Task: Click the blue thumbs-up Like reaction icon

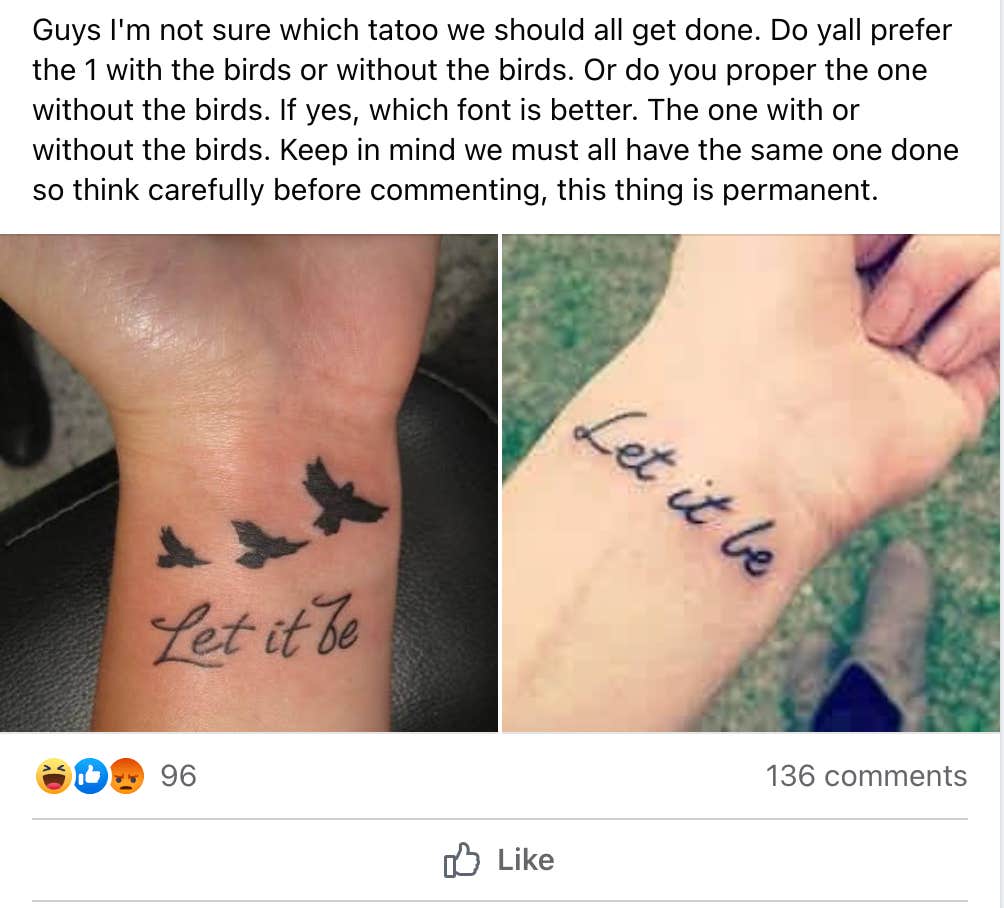Action: [x=88, y=776]
